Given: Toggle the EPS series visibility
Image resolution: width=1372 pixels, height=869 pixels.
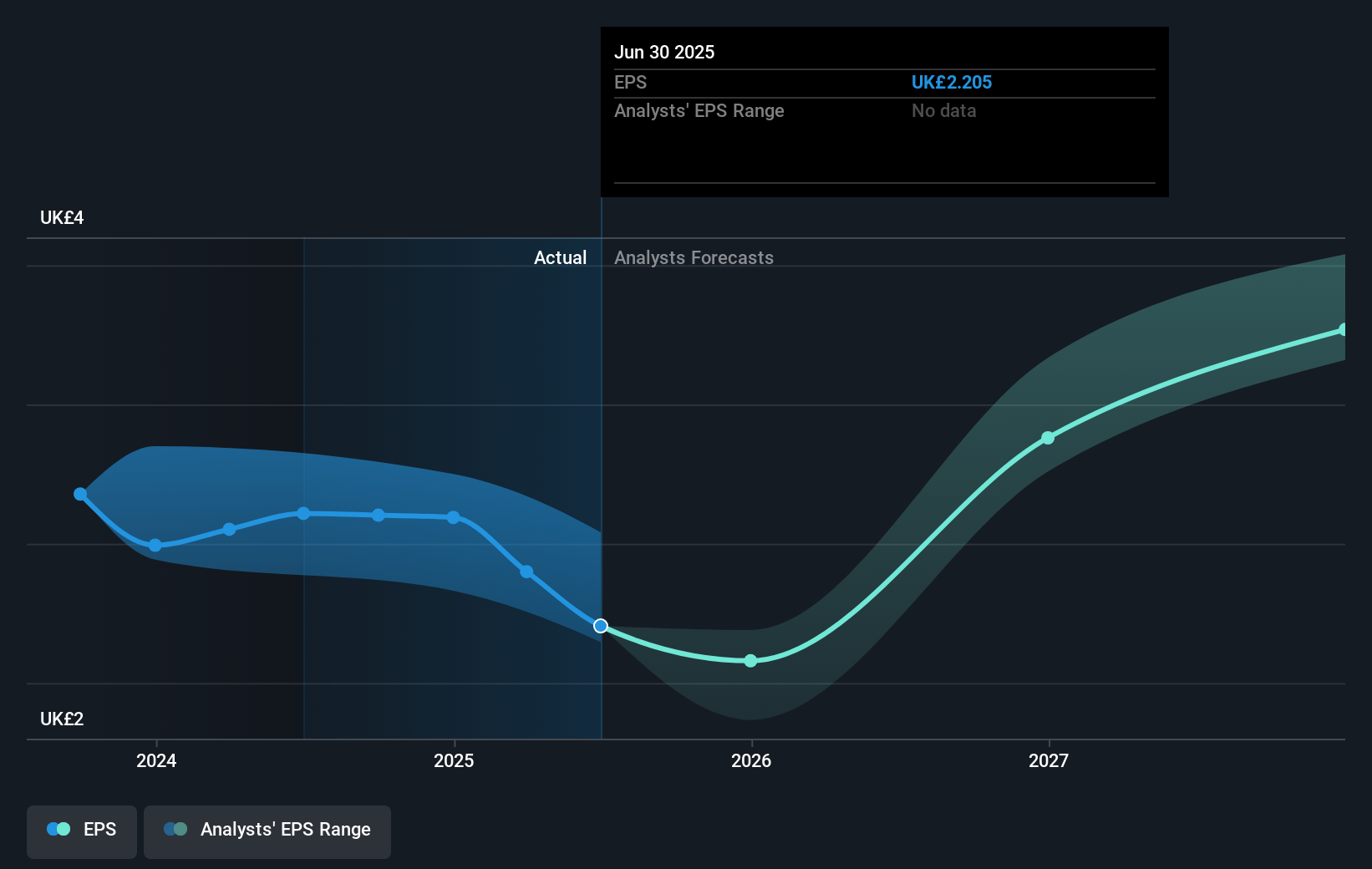Looking at the screenshot, I should (81, 831).
